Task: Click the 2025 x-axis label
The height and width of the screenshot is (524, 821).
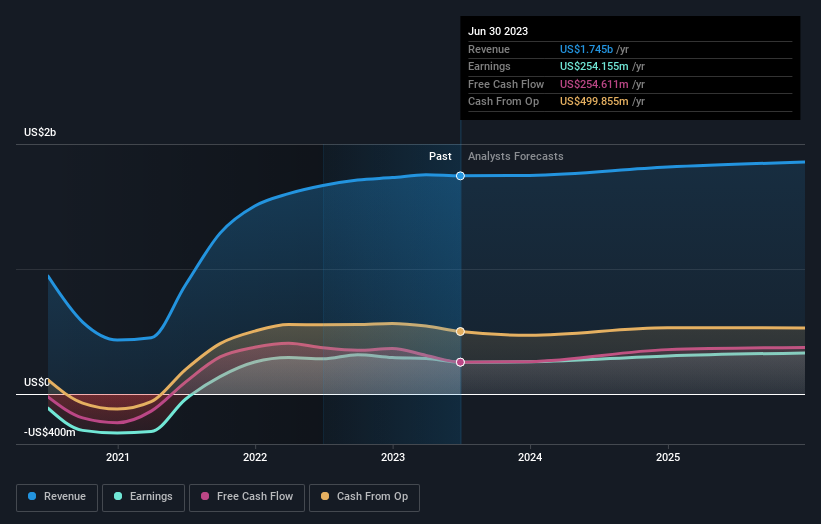Action: 668,457
